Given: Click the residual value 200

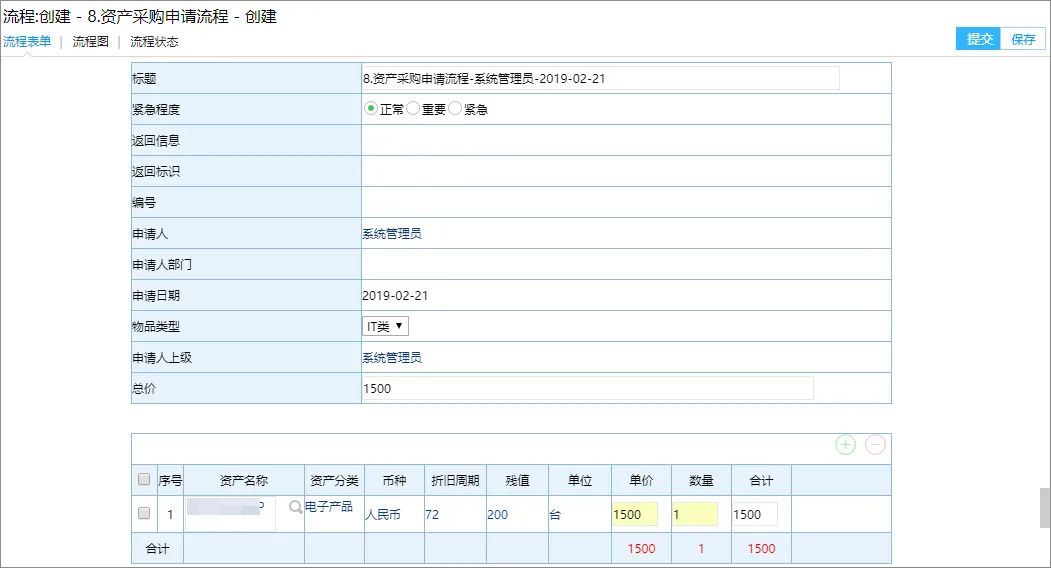Looking at the screenshot, I should 497,514.
